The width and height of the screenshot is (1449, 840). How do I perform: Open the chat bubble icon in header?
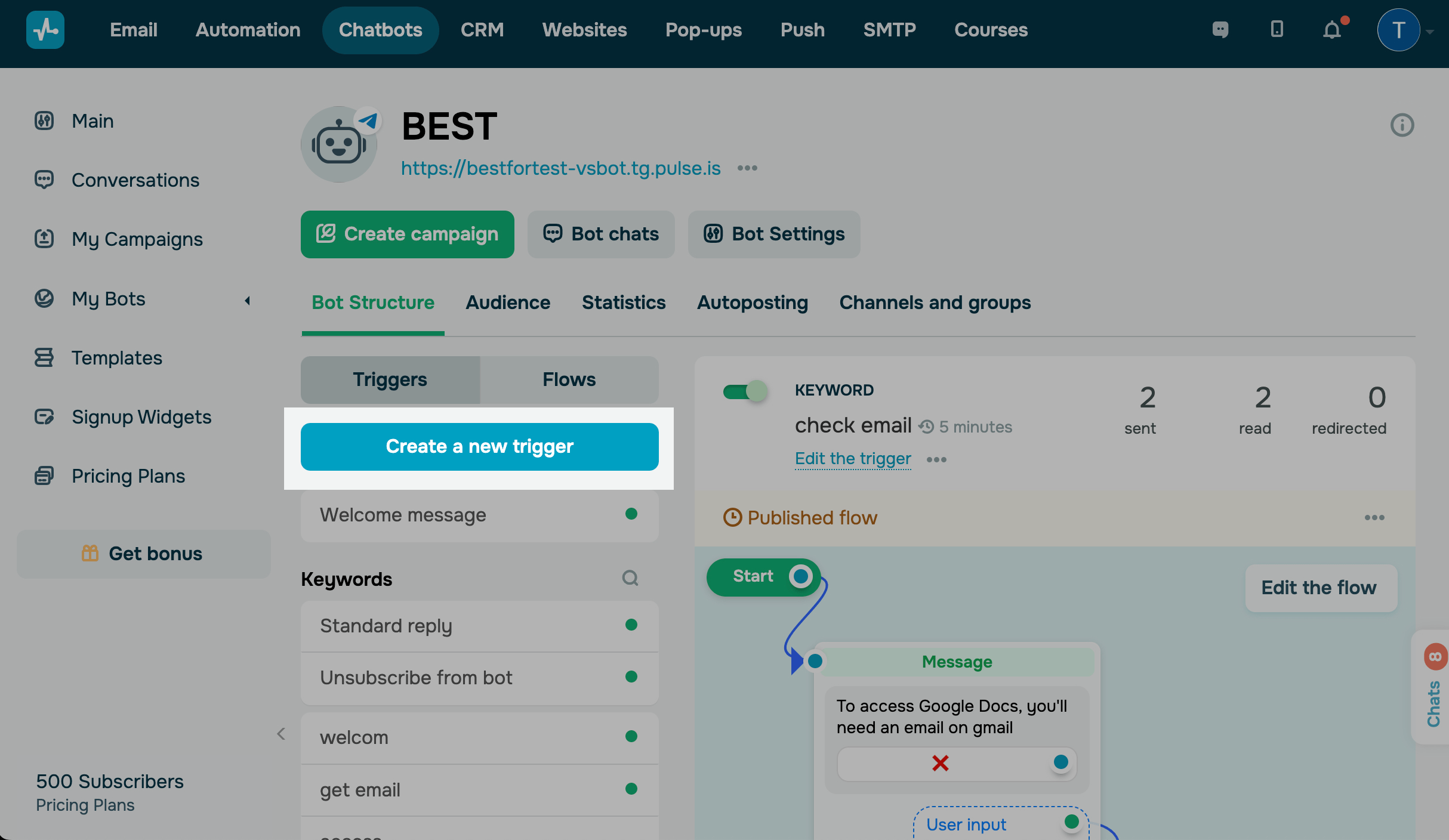(1220, 29)
